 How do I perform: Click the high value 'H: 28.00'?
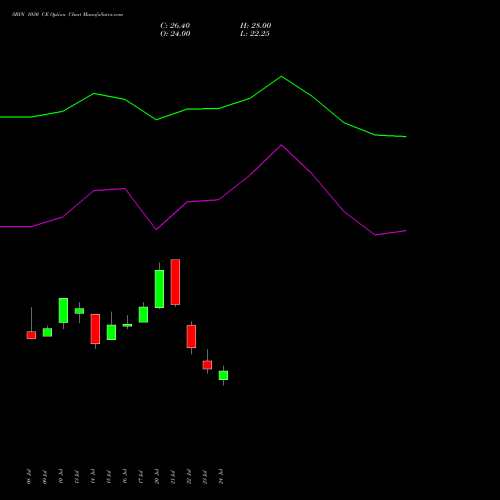pyautogui.click(x=256, y=26)
